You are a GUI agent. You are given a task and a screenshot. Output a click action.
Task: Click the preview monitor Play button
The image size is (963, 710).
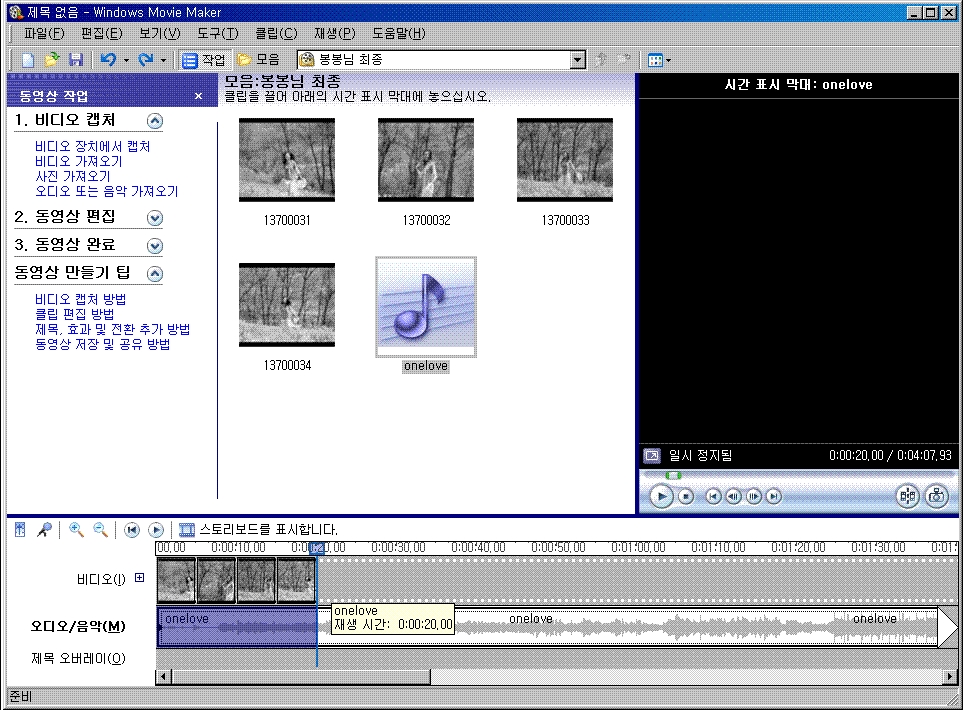click(661, 496)
